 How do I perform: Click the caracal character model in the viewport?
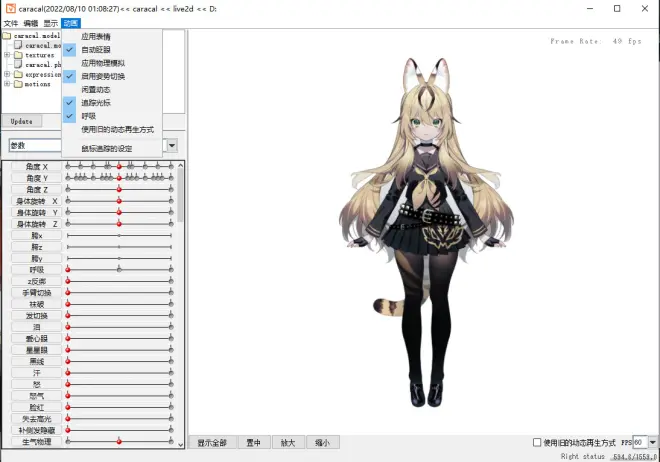(426, 232)
